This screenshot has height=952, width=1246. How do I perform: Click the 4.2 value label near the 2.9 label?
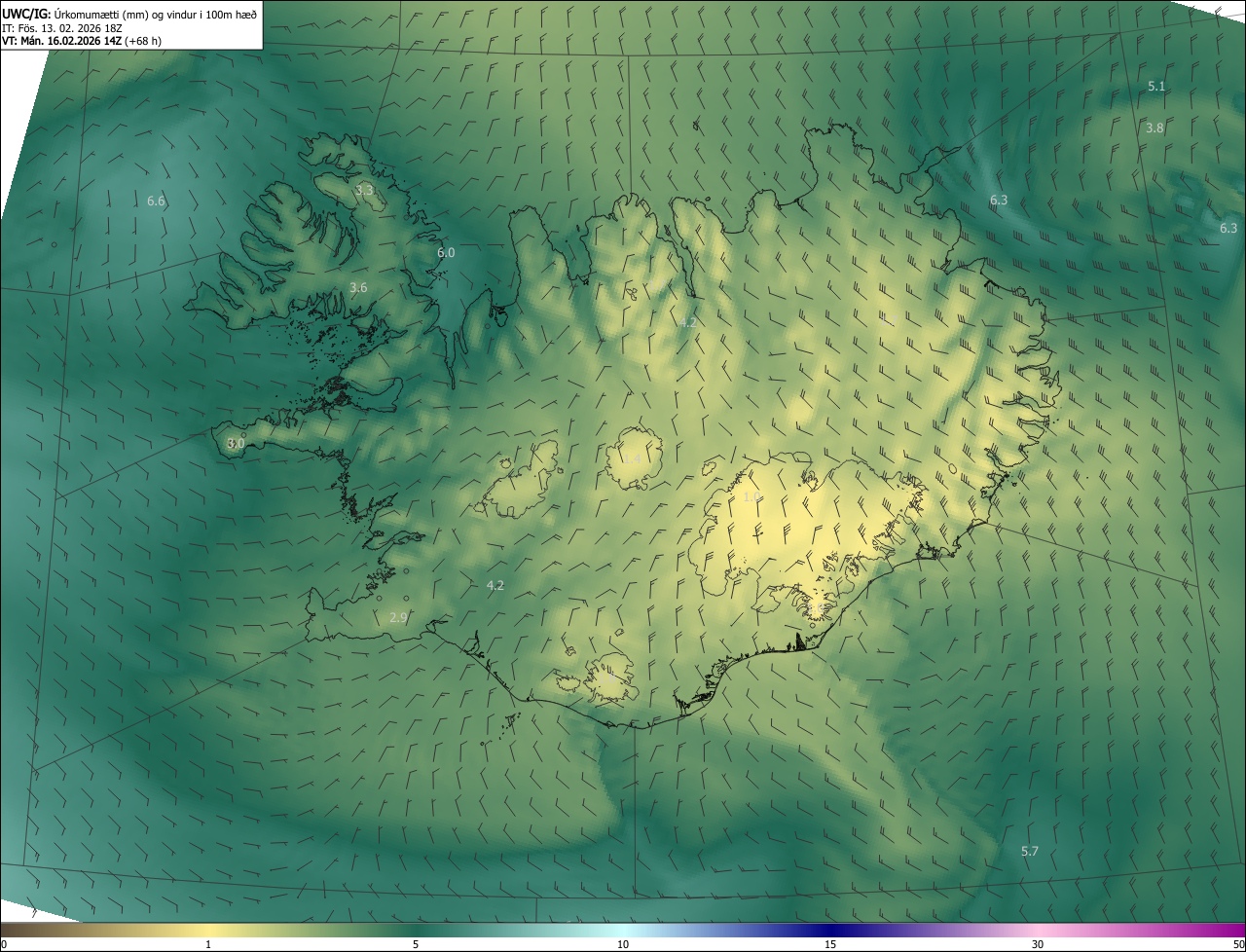(495, 586)
